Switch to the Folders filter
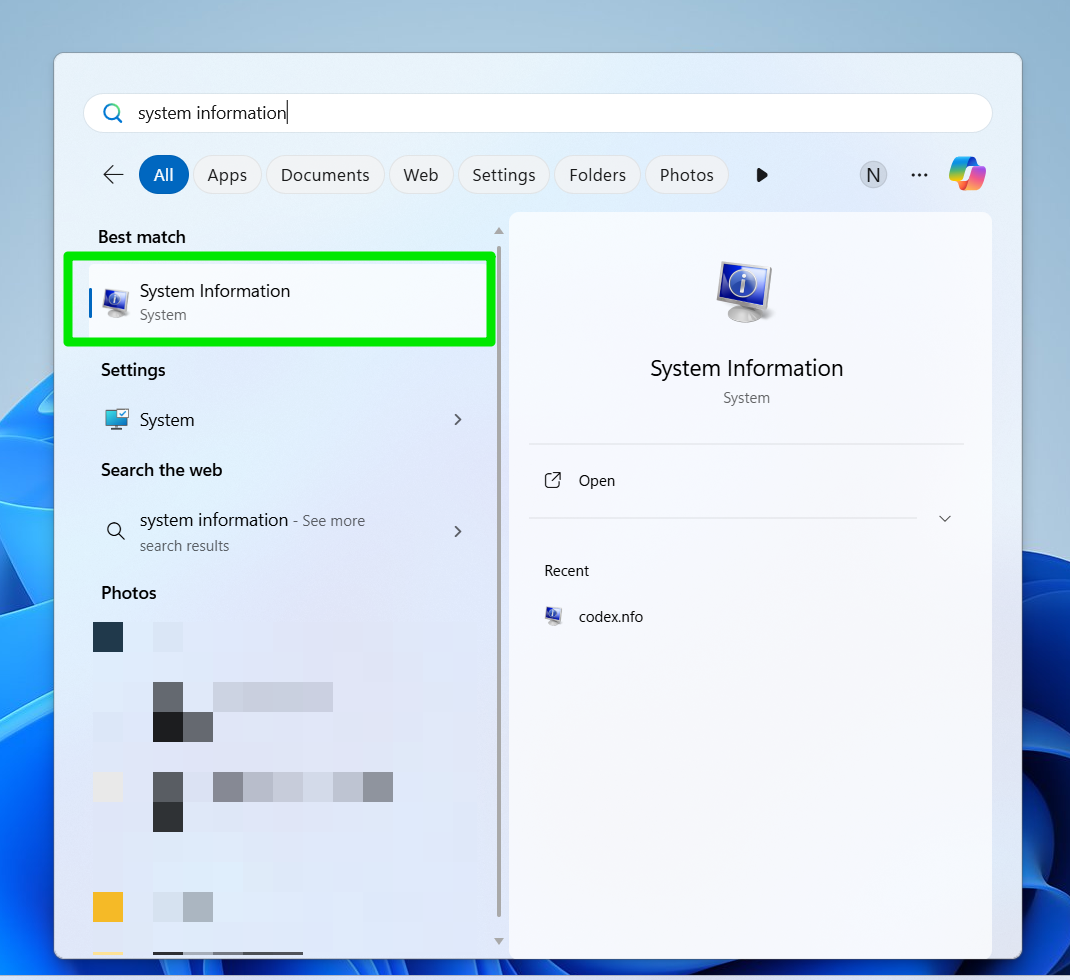The height and width of the screenshot is (980, 1070). pyautogui.click(x=597, y=175)
